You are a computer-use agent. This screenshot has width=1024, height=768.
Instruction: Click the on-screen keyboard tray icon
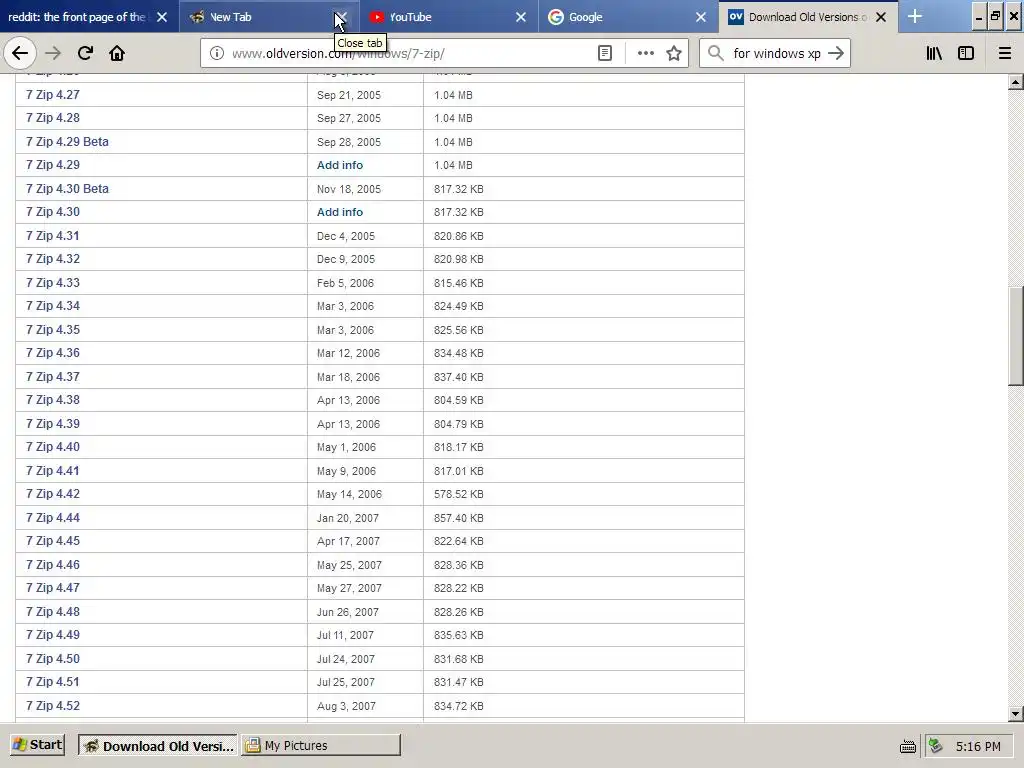[908, 746]
